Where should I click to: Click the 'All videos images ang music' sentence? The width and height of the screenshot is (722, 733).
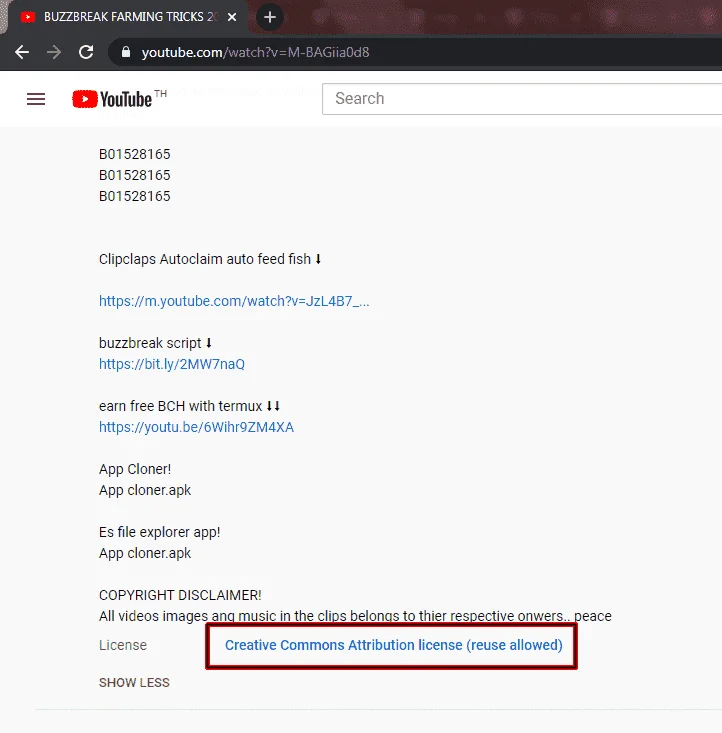(355, 616)
